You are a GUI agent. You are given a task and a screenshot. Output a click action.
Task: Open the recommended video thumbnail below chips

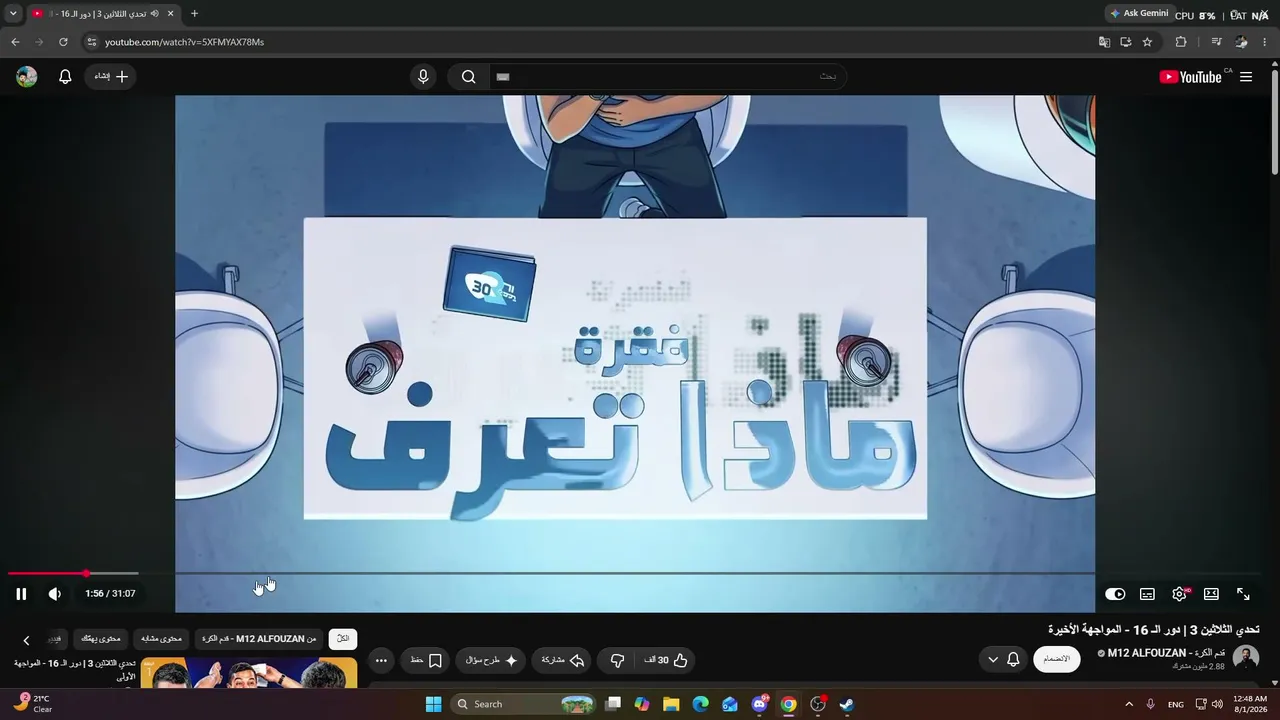[249, 673]
